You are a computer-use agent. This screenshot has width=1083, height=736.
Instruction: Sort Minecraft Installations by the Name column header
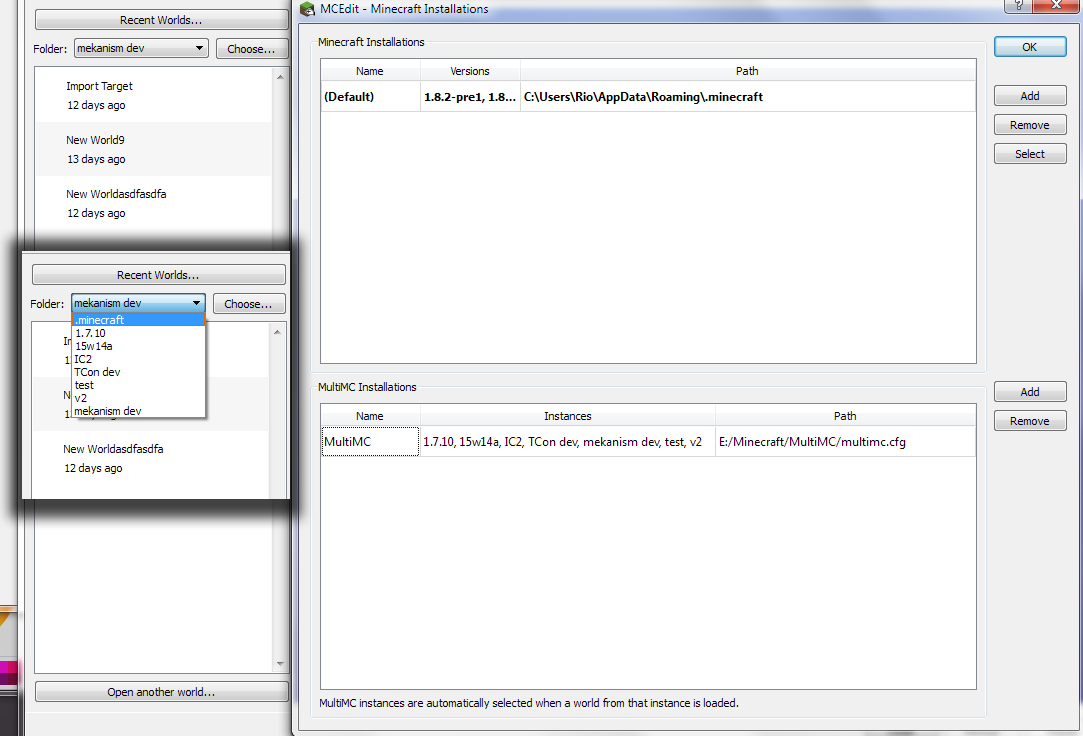pos(370,71)
